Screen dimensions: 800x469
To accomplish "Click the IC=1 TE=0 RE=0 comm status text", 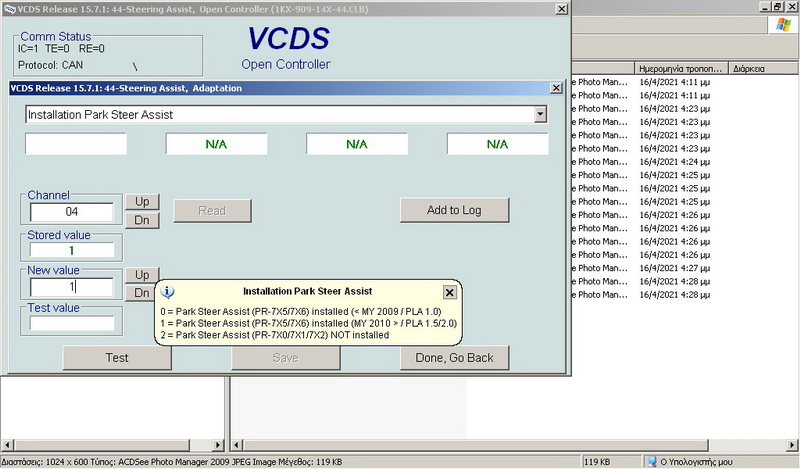I will [61, 49].
